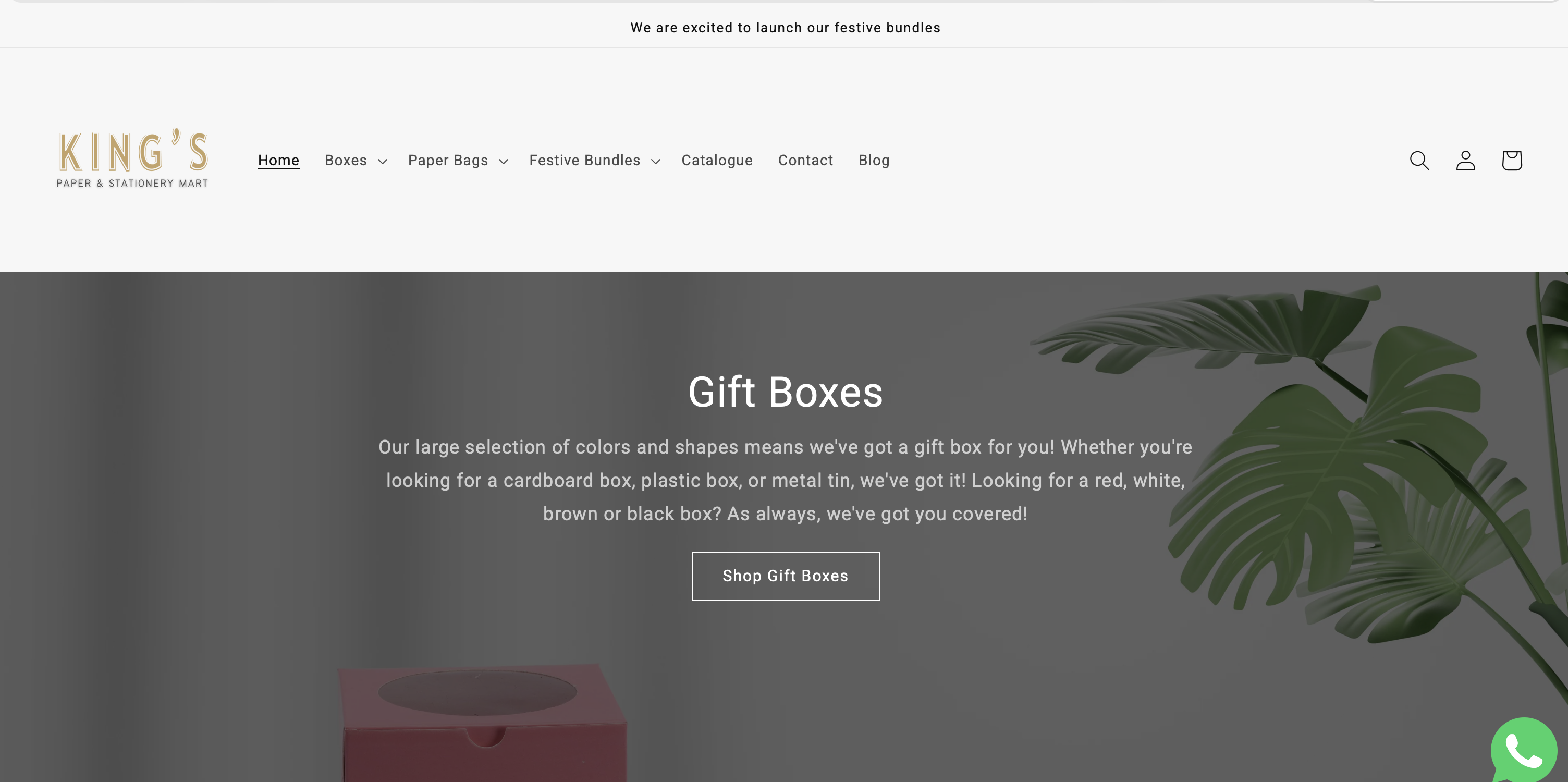Click the chevron next to Festive Bundles
The height and width of the screenshot is (782, 1568).
(x=656, y=161)
